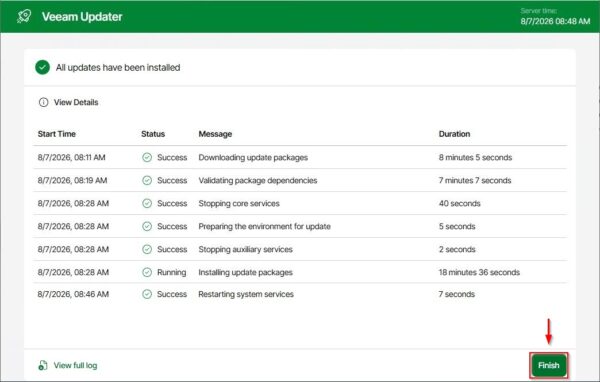Click the Message column header
Image resolution: width=600 pixels, height=382 pixels.
pos(215,134)
